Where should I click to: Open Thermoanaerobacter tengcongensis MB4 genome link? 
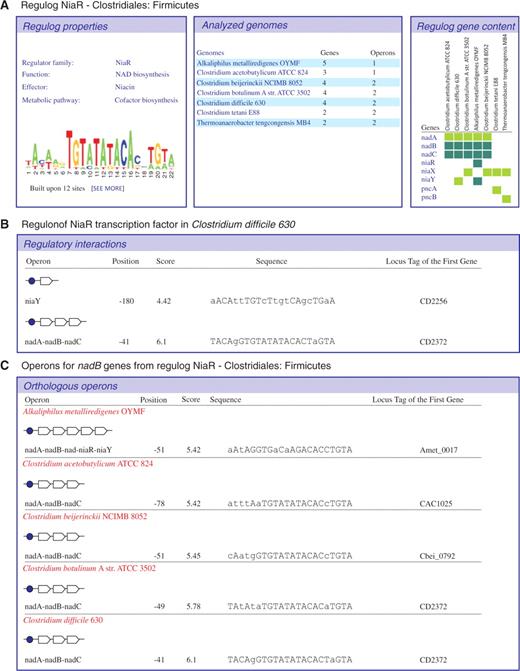click(x=253, y=123)
